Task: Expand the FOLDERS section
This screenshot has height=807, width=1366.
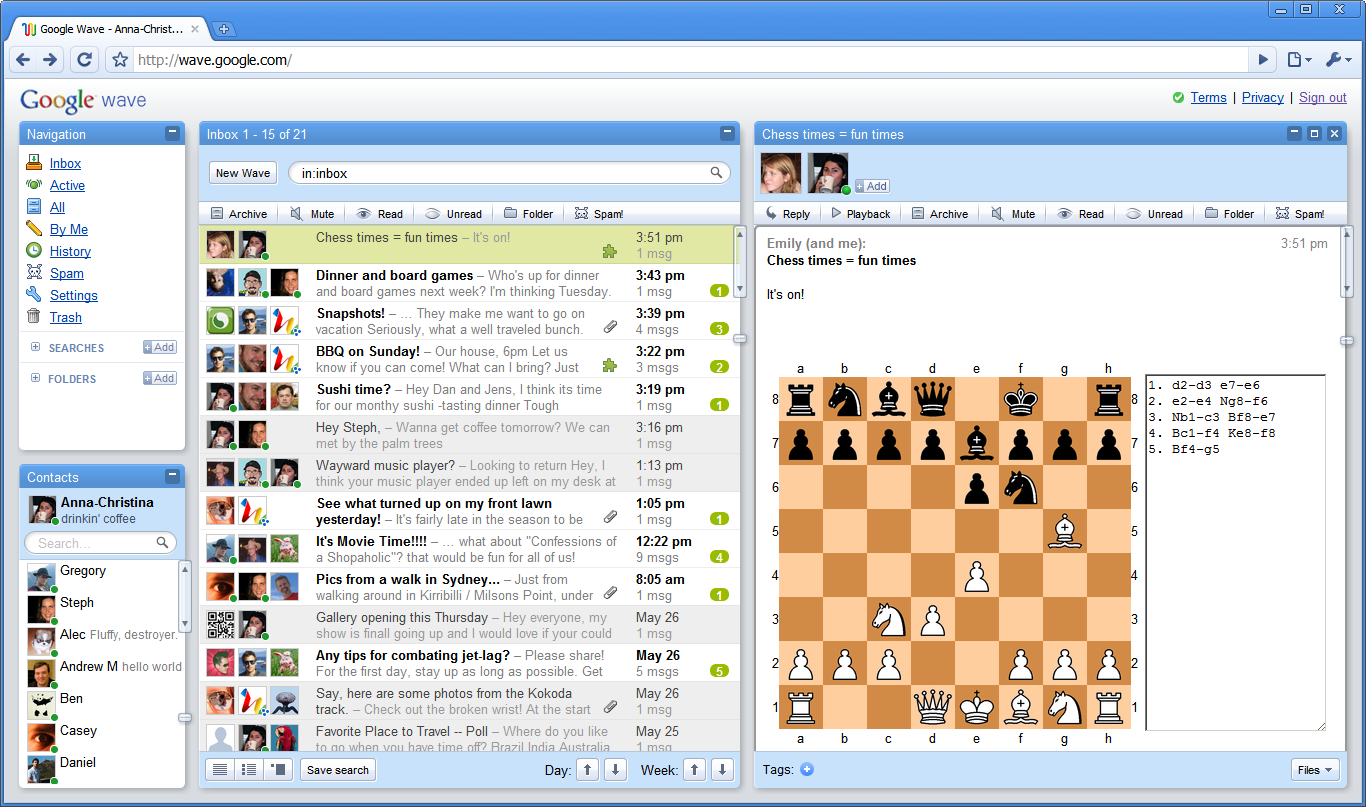Action: 35,378
